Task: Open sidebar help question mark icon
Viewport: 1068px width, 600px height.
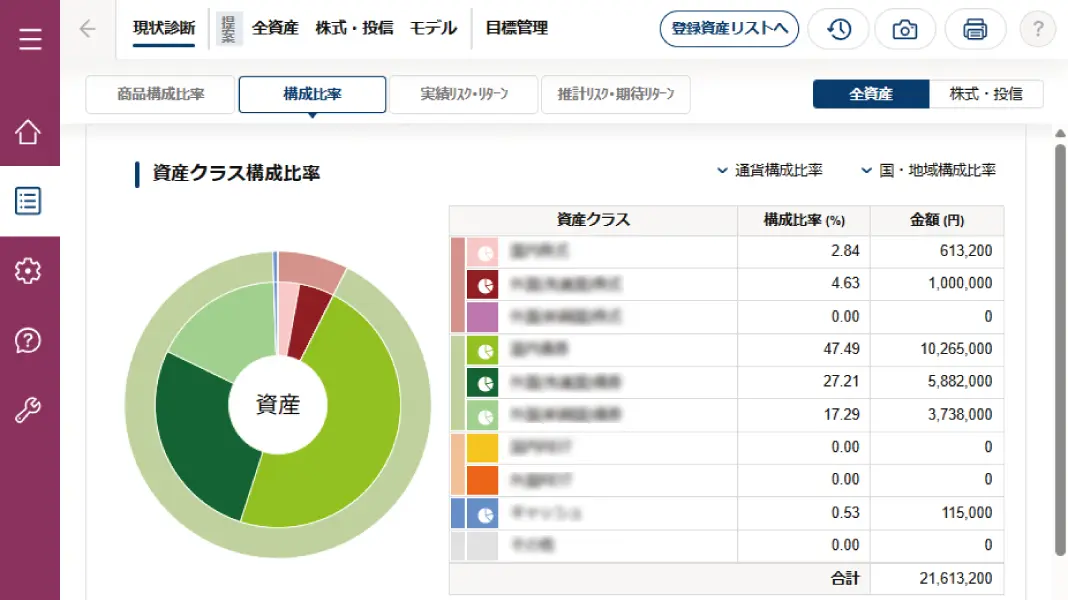Action: tap(28, 341)
